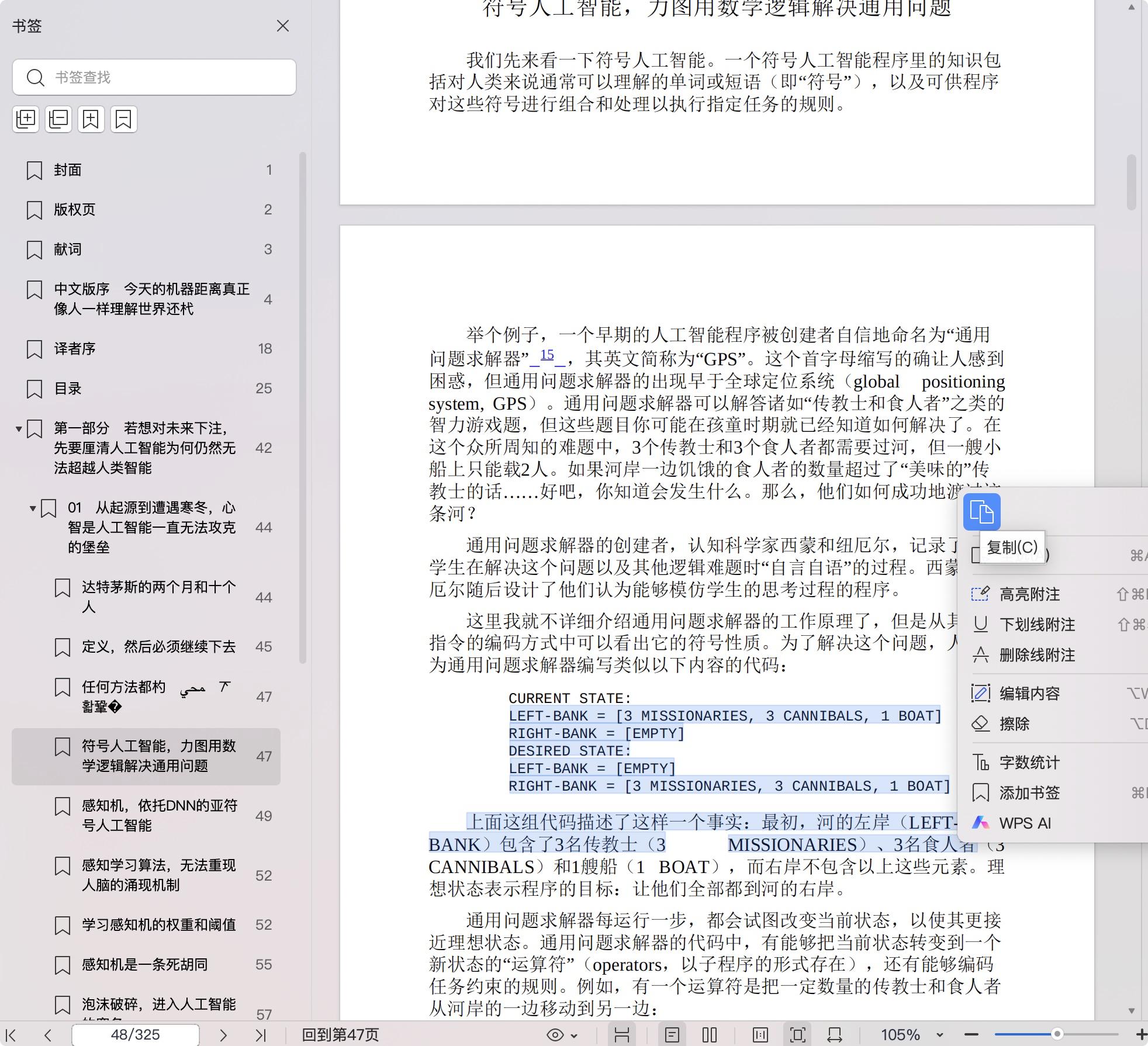
Task: Click the bookmark panel scrollbar thumb
Action: coord(302,408)
